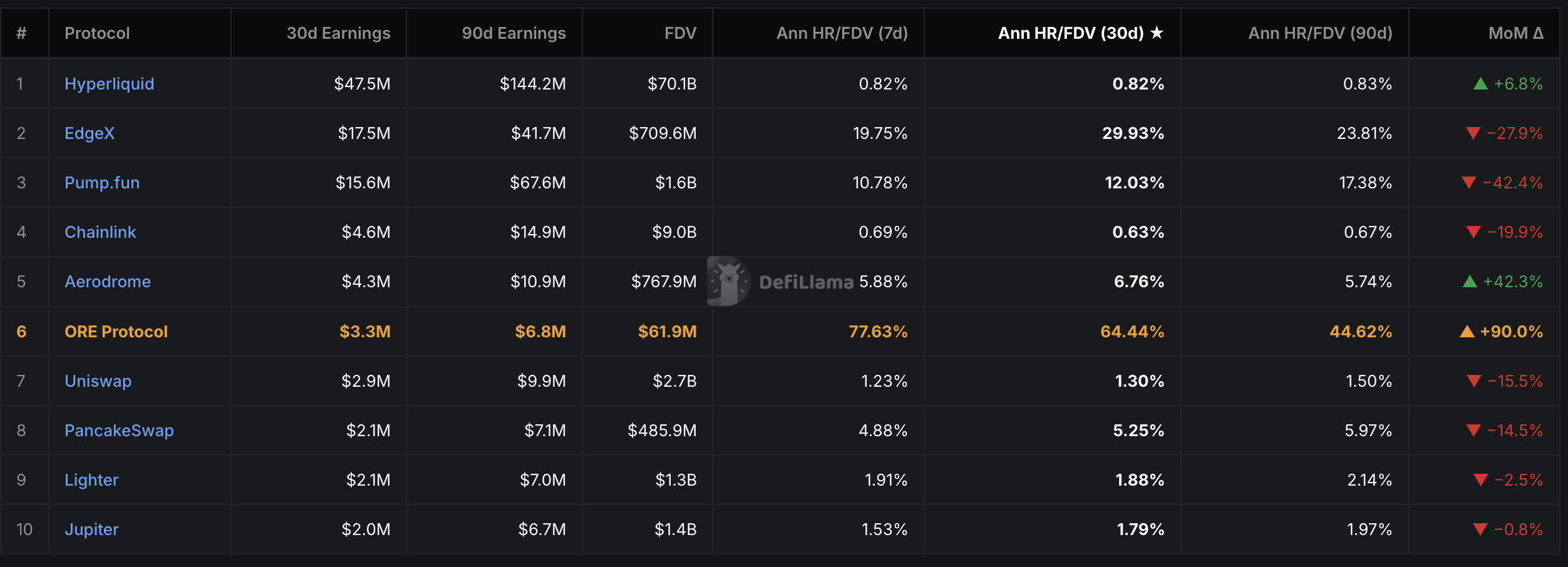
Task: Select Lighter's $7.0M 90d earnings cell
Action: coord(495,480)
